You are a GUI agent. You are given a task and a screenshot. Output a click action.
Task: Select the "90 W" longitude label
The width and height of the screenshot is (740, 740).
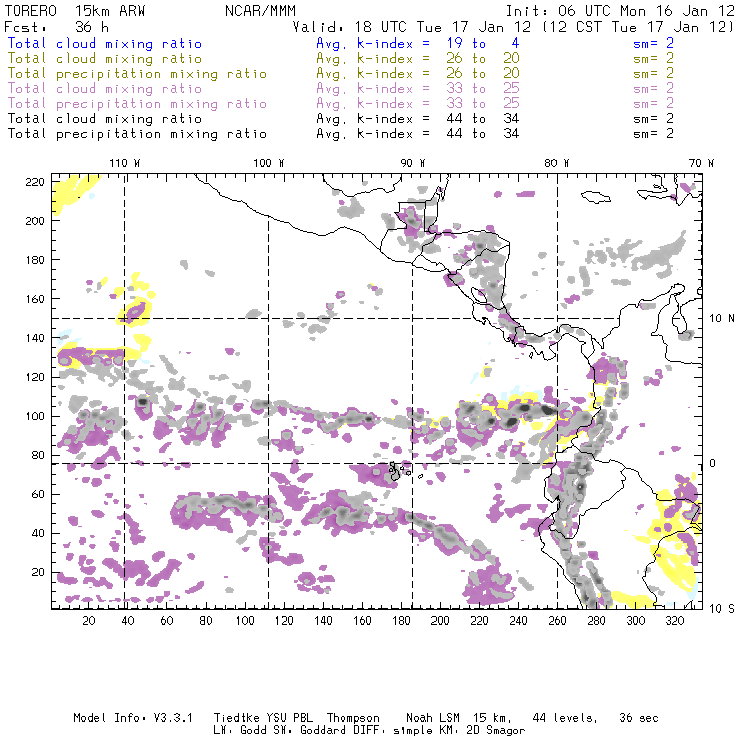click(413, 163)
